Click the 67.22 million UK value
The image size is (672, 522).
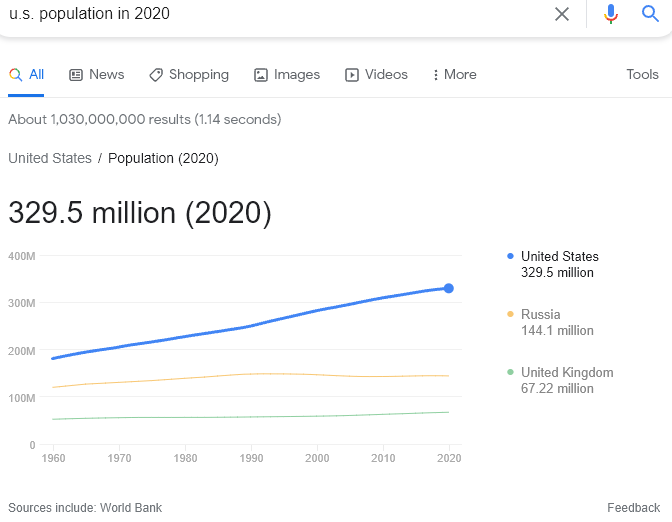click(557, 388)
